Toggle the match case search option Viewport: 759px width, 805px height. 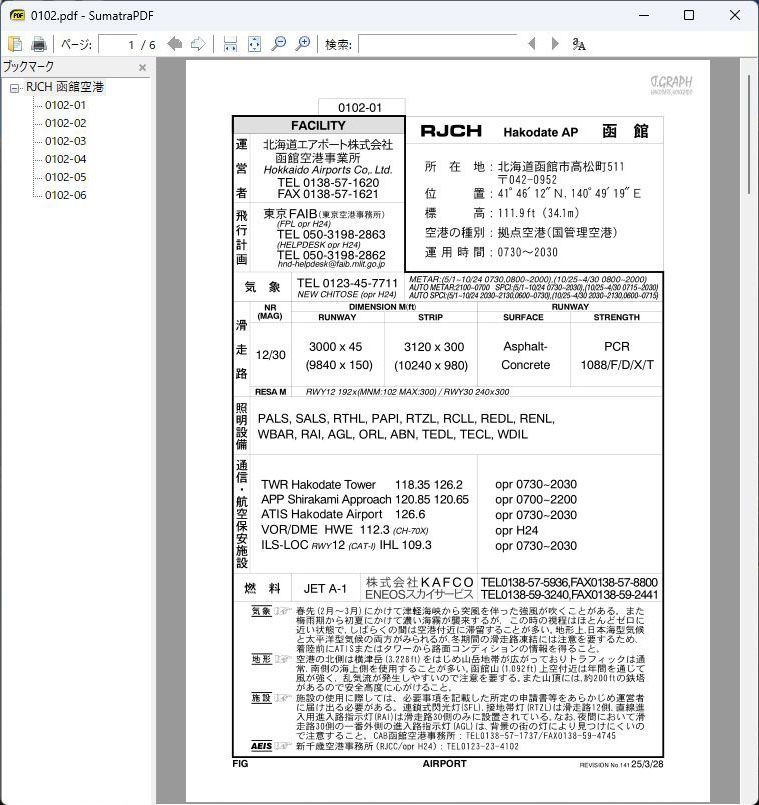point(579,44)
